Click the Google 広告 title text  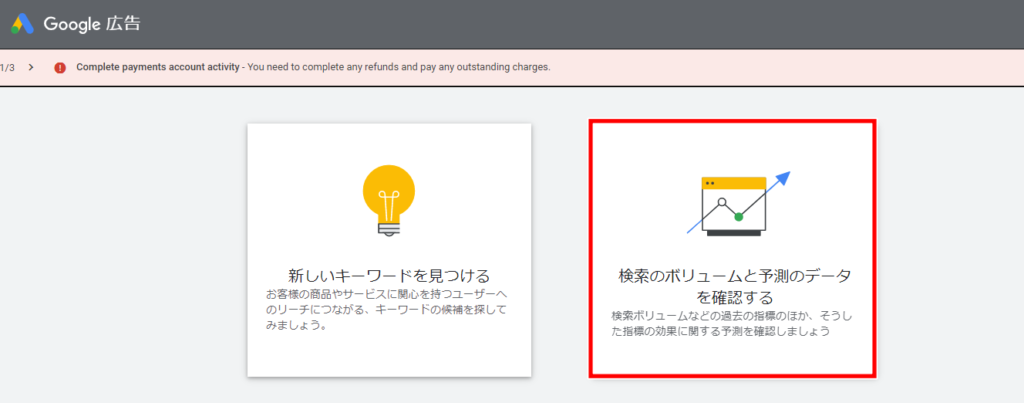[92, 24]
